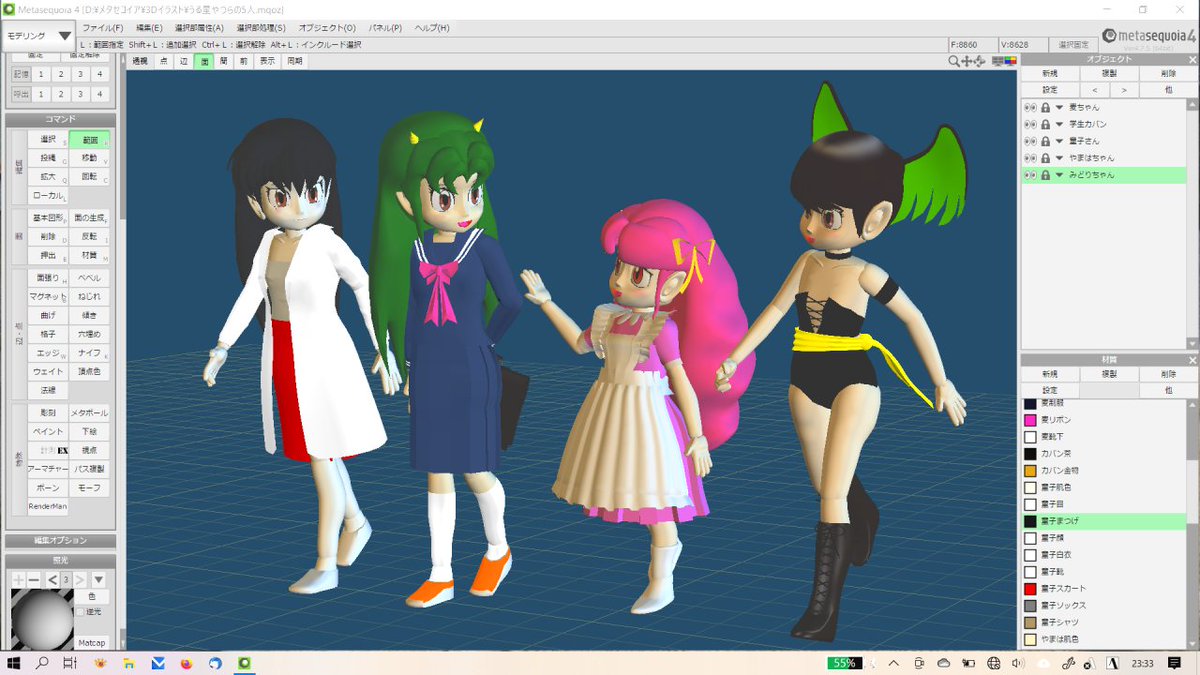Select the Knife (ナイフ) tool
This screenshot has width=1200, height=675.
[x=90, y=353]
